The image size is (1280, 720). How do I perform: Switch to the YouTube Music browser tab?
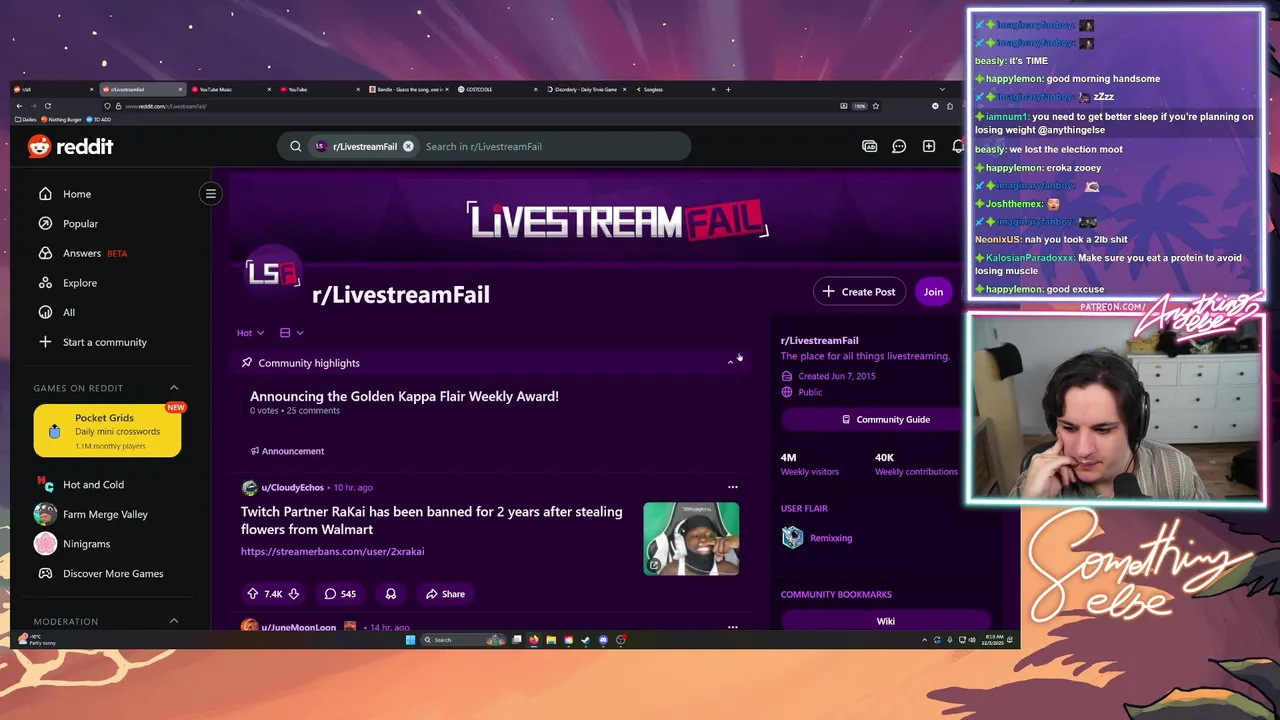(229, 89)
